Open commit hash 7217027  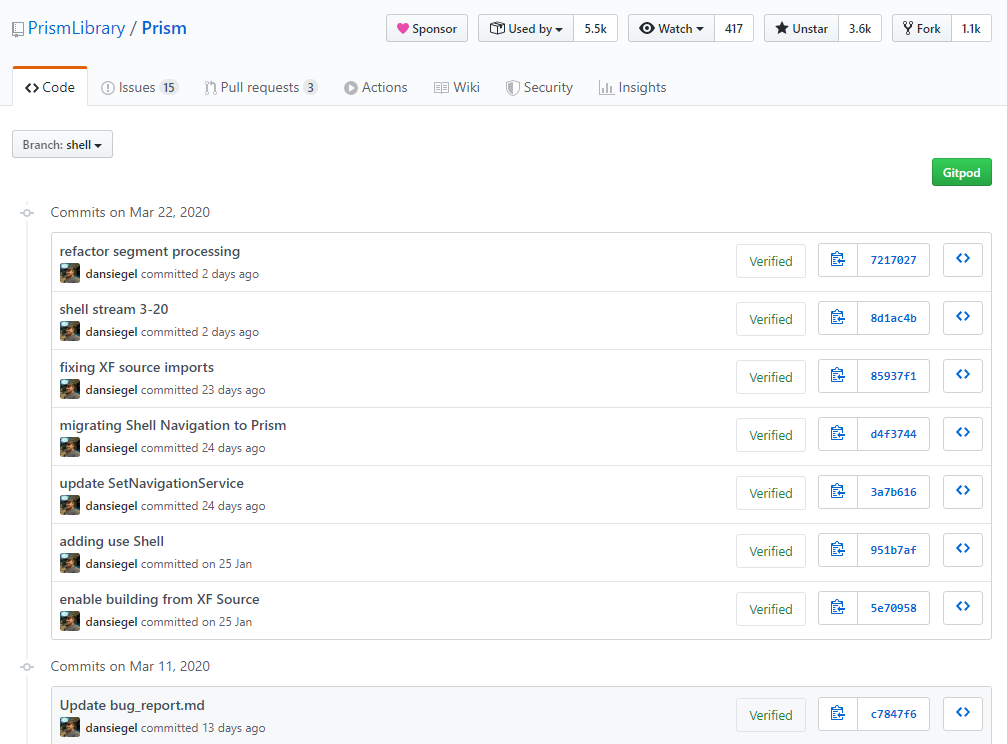893,260
